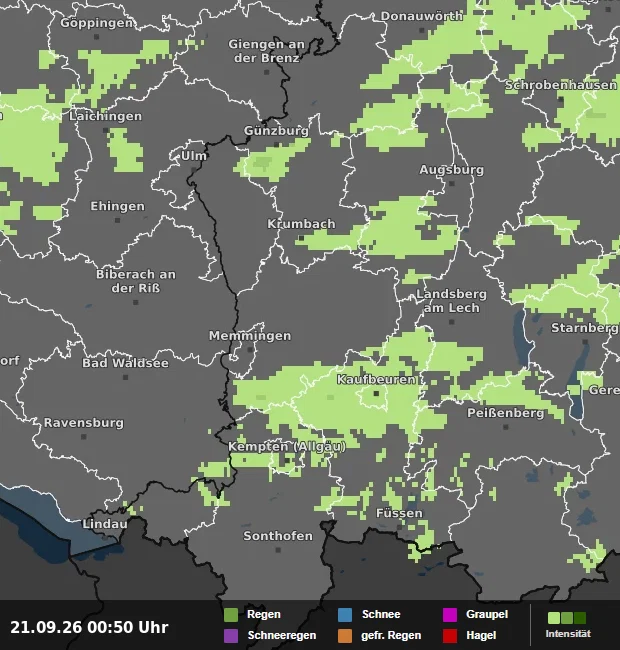This screenshot has height=650, width=620.
Task: Click the Kaufbeuren city marker
Action: point(376,393)
